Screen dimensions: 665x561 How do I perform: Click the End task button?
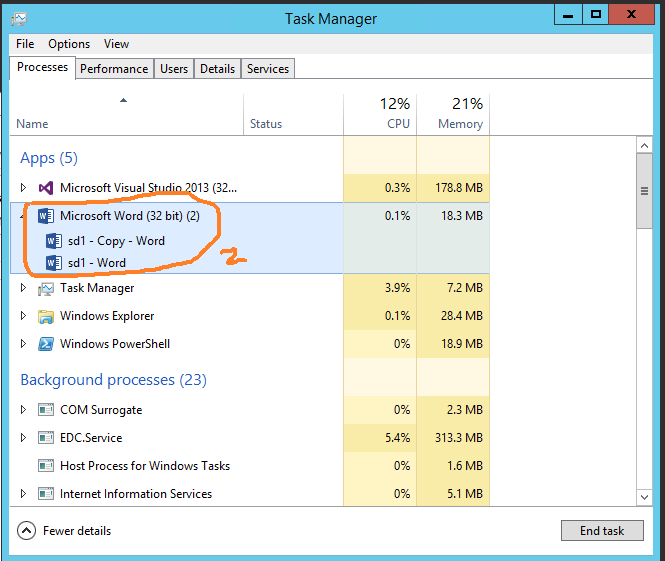(x=602, y=531)
